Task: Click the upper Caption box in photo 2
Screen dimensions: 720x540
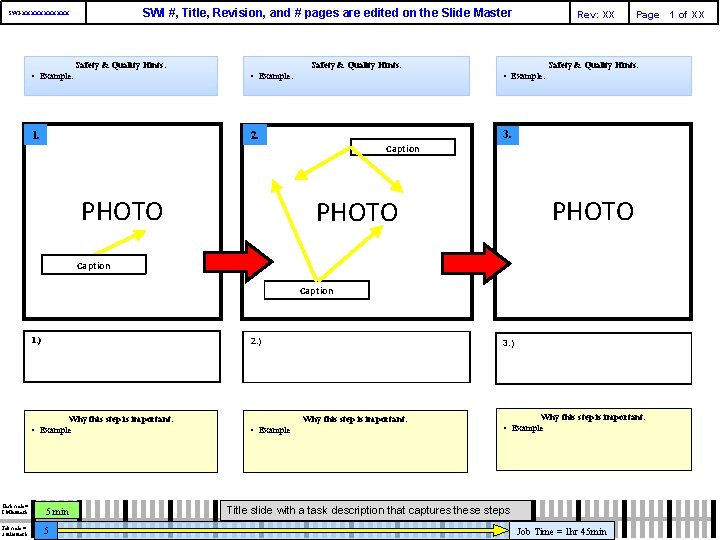Action: 403,147
